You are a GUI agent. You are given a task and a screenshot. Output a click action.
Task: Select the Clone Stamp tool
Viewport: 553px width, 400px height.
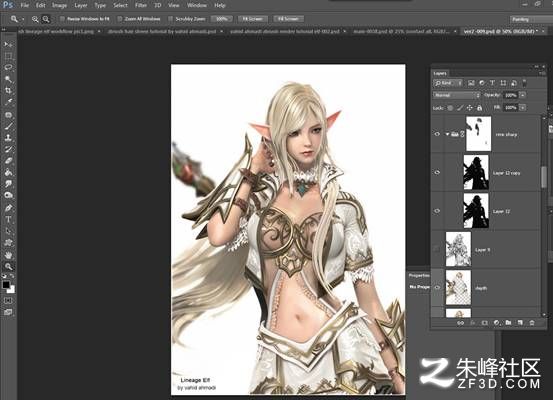tap(8, 138)
